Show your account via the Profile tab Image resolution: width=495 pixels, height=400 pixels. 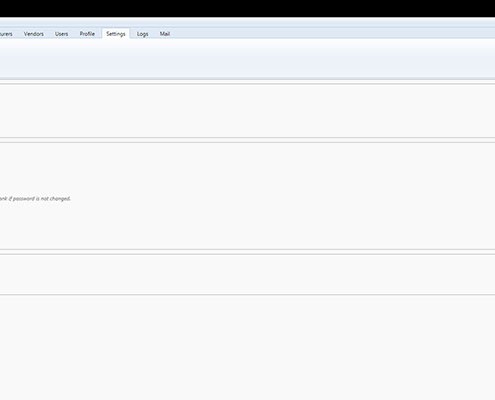coord(87,34)
